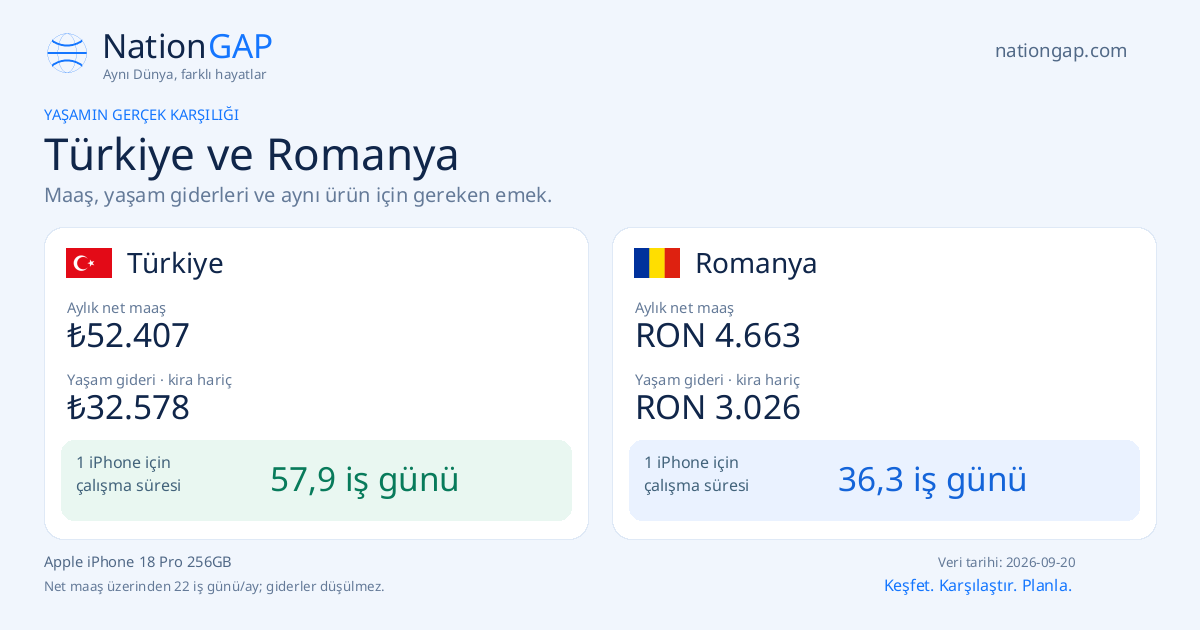1200x630 pixels.
Task: Click 'Aylık net maaş' label in Romanya card
Action: pyautogui.click(x=684, y=308)
